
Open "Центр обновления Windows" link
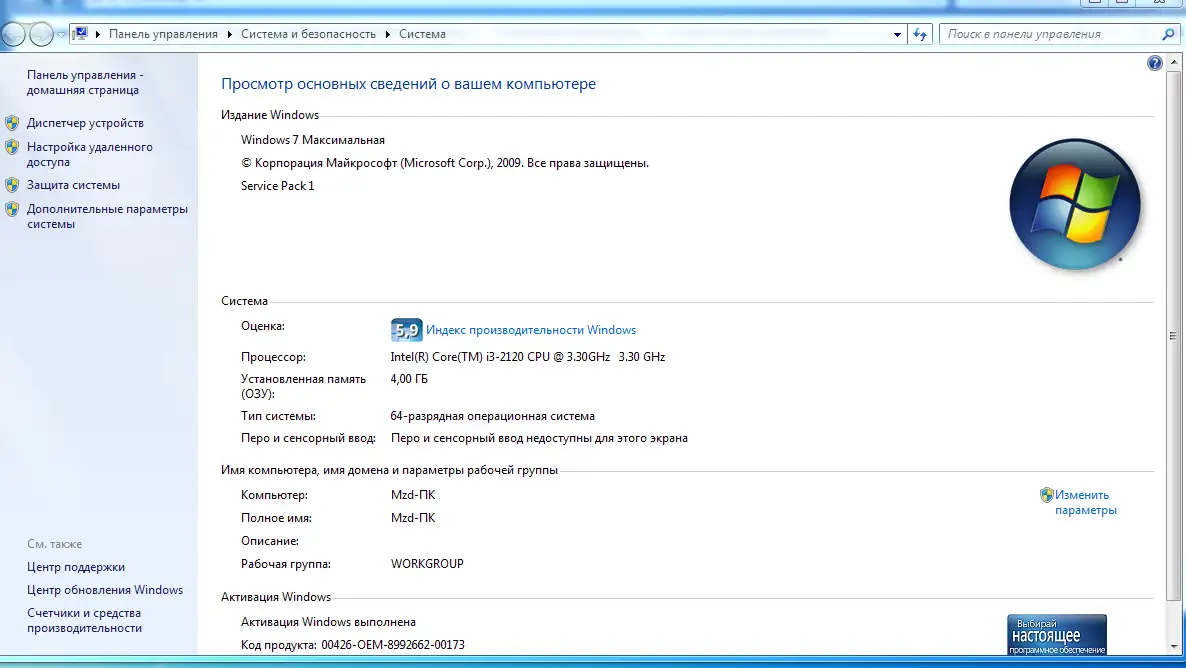point(105,590)
